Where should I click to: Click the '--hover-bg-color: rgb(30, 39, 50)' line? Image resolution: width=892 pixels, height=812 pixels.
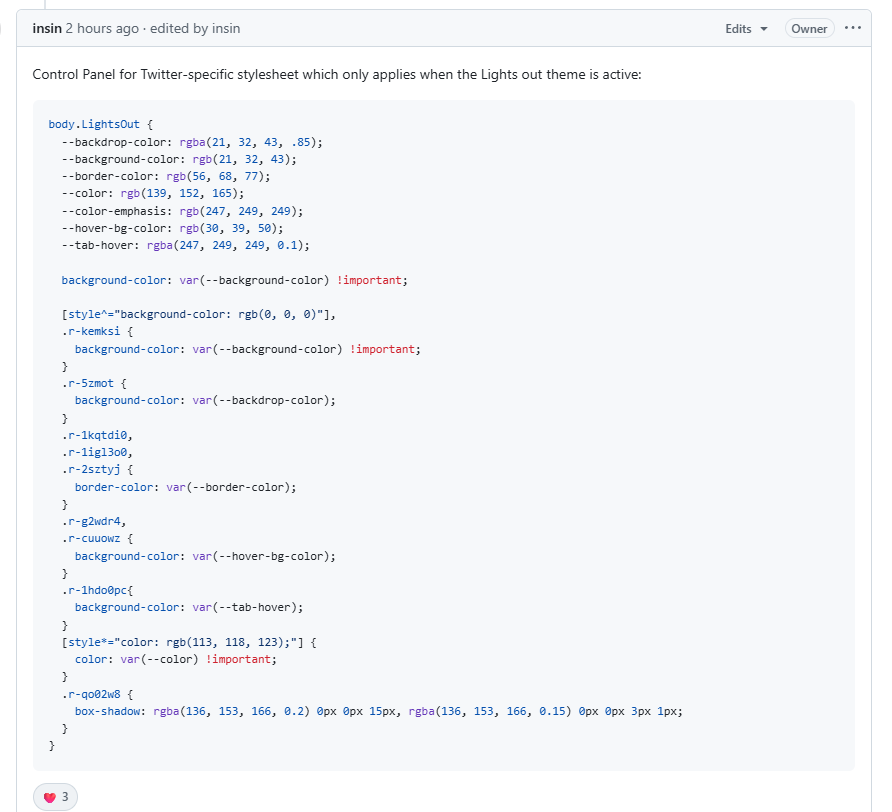(x=172, y=228)
